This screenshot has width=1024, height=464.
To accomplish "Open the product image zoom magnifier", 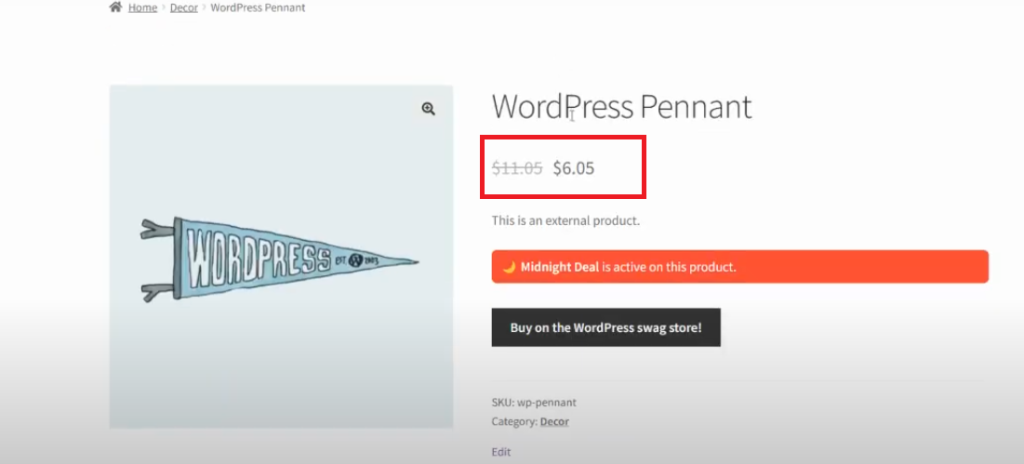I will [x=428, y=109].
